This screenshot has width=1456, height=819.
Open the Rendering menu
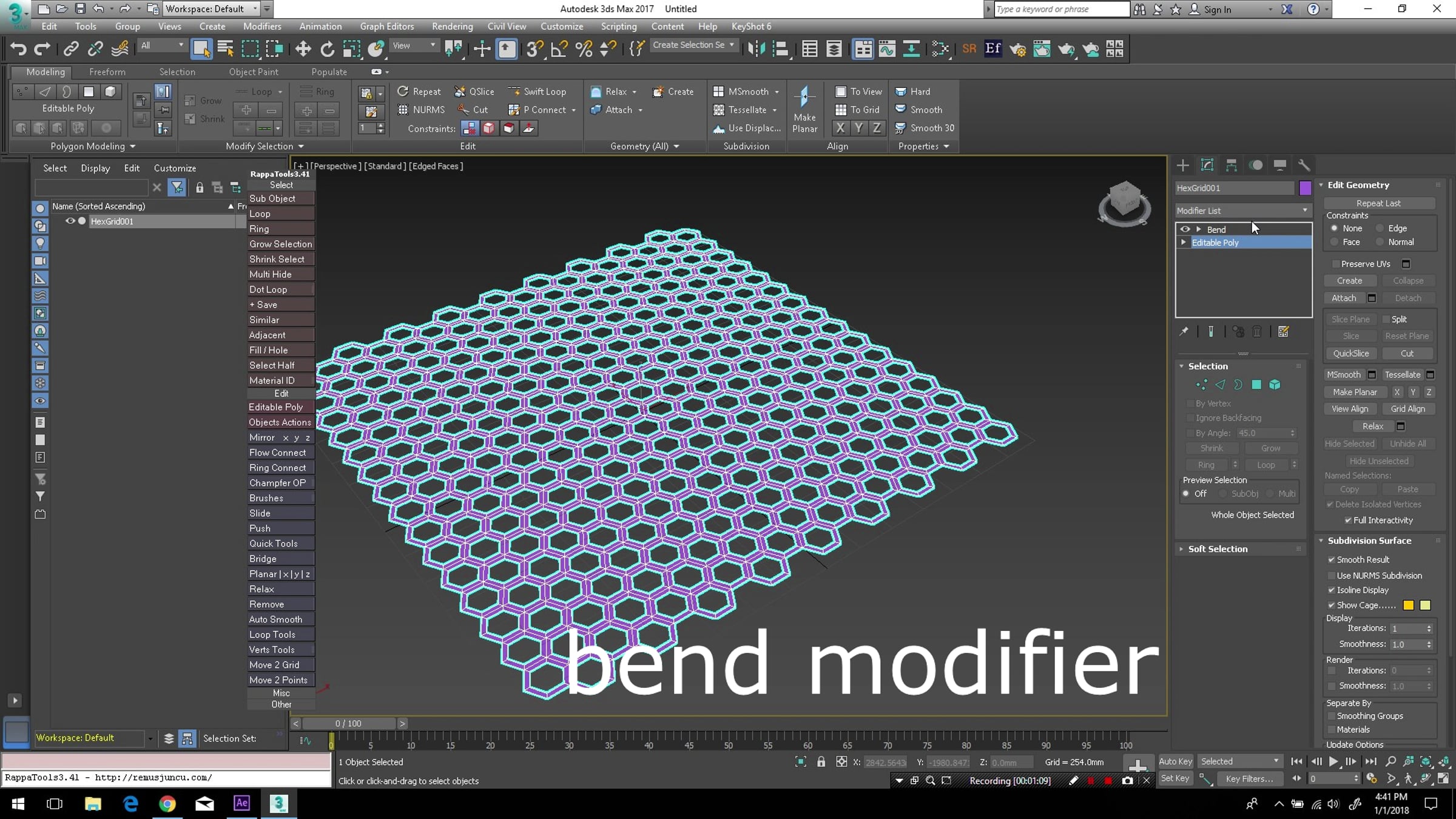[452, 26]
